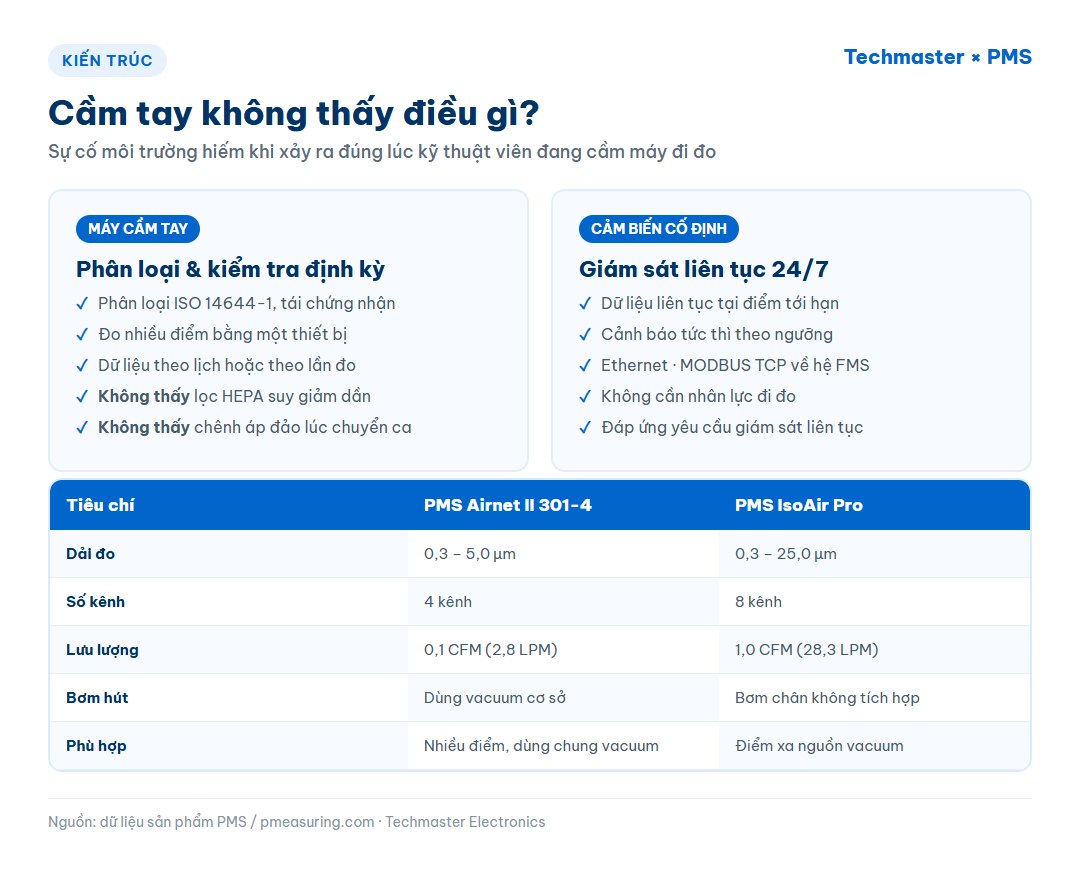Click the 'KIẾN TRÚC' pill tag

107,61
